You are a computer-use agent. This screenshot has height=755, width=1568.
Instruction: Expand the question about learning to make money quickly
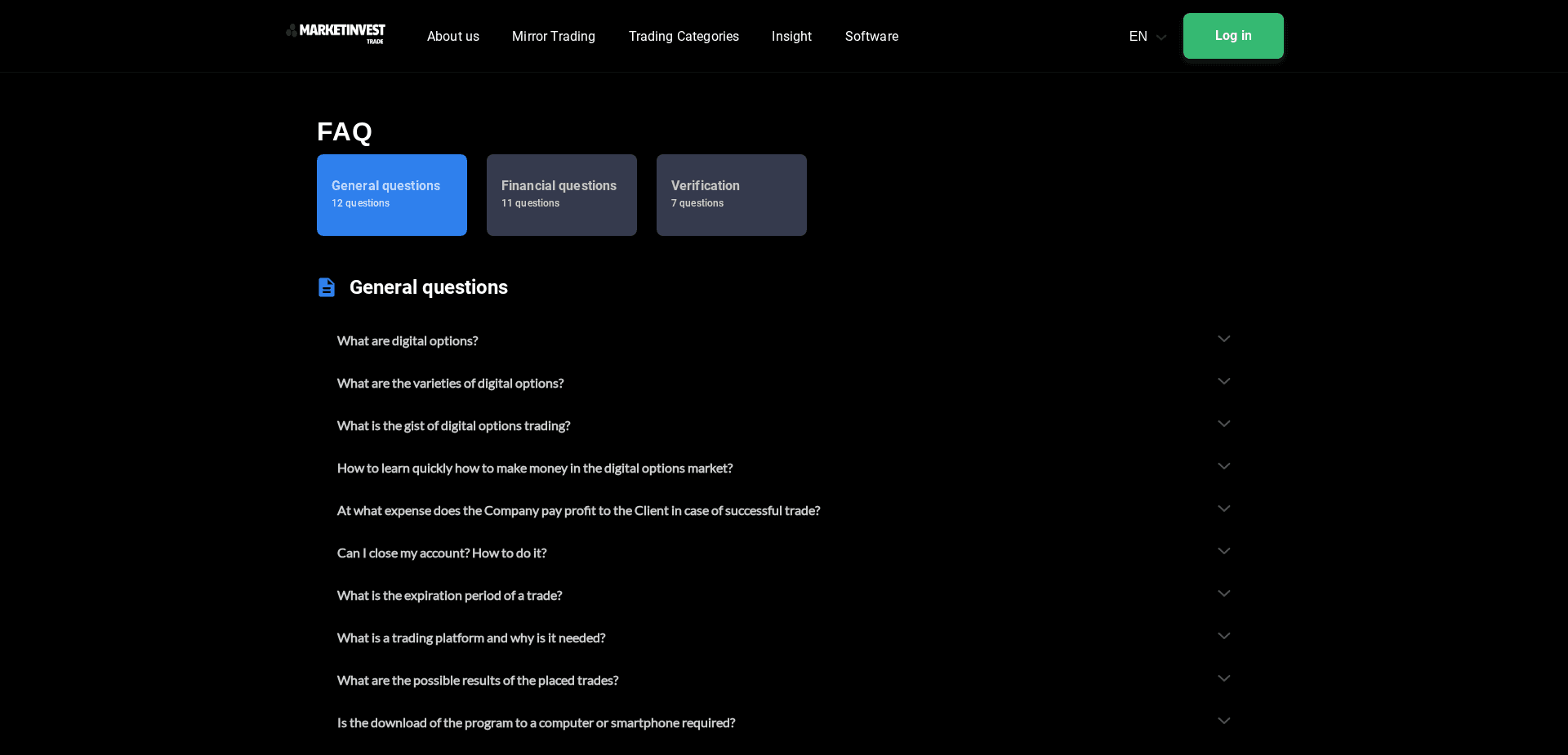coord(1223,467)
